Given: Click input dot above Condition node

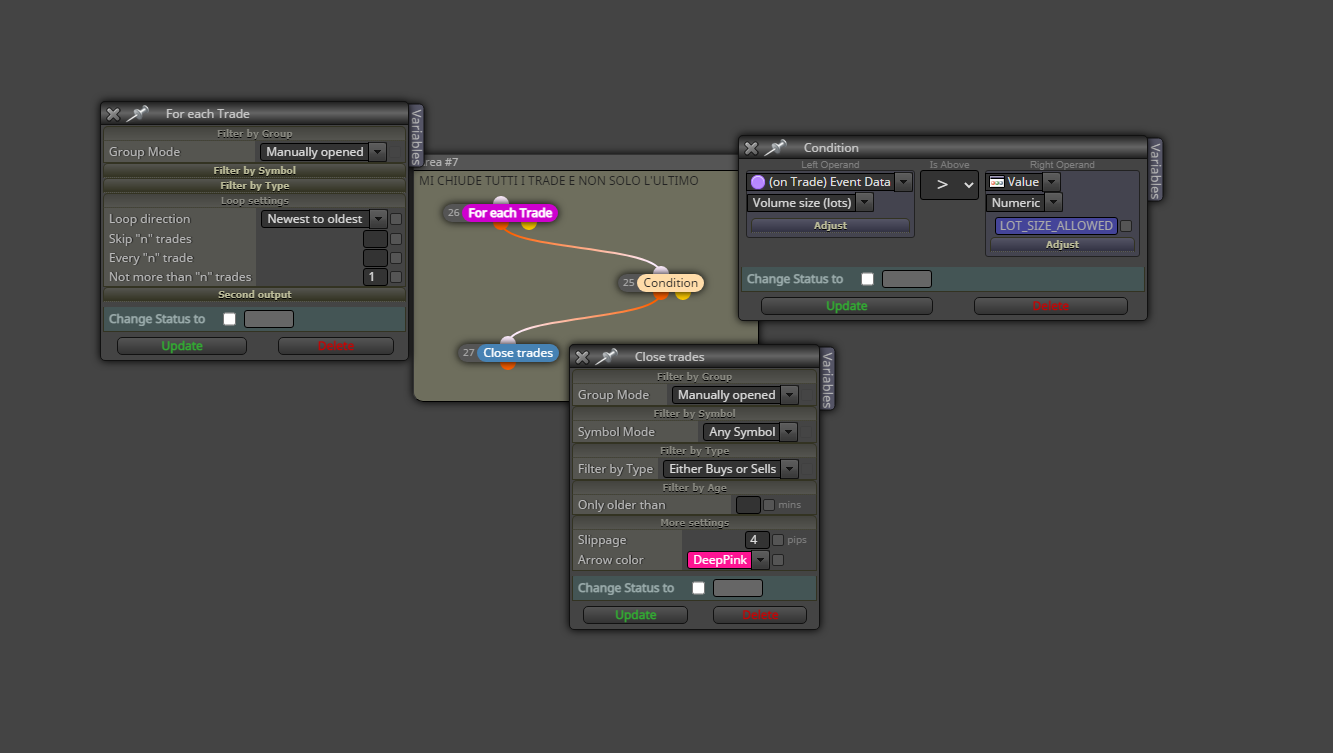Looking at the screenshot, I should 661,271.
